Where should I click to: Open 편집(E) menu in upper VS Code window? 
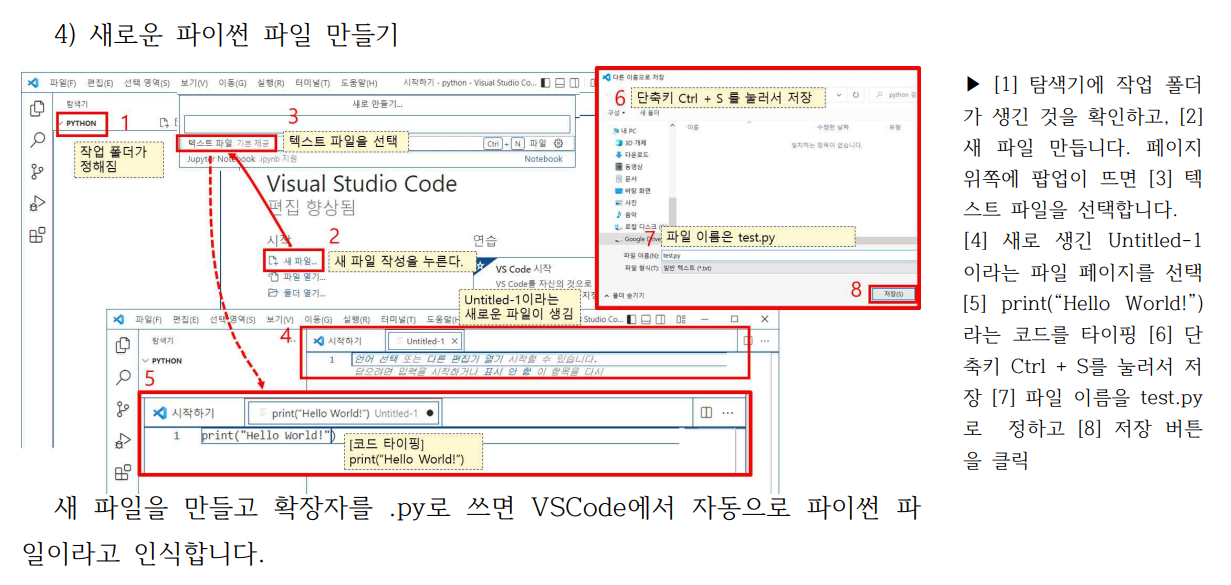click(100, 83)
